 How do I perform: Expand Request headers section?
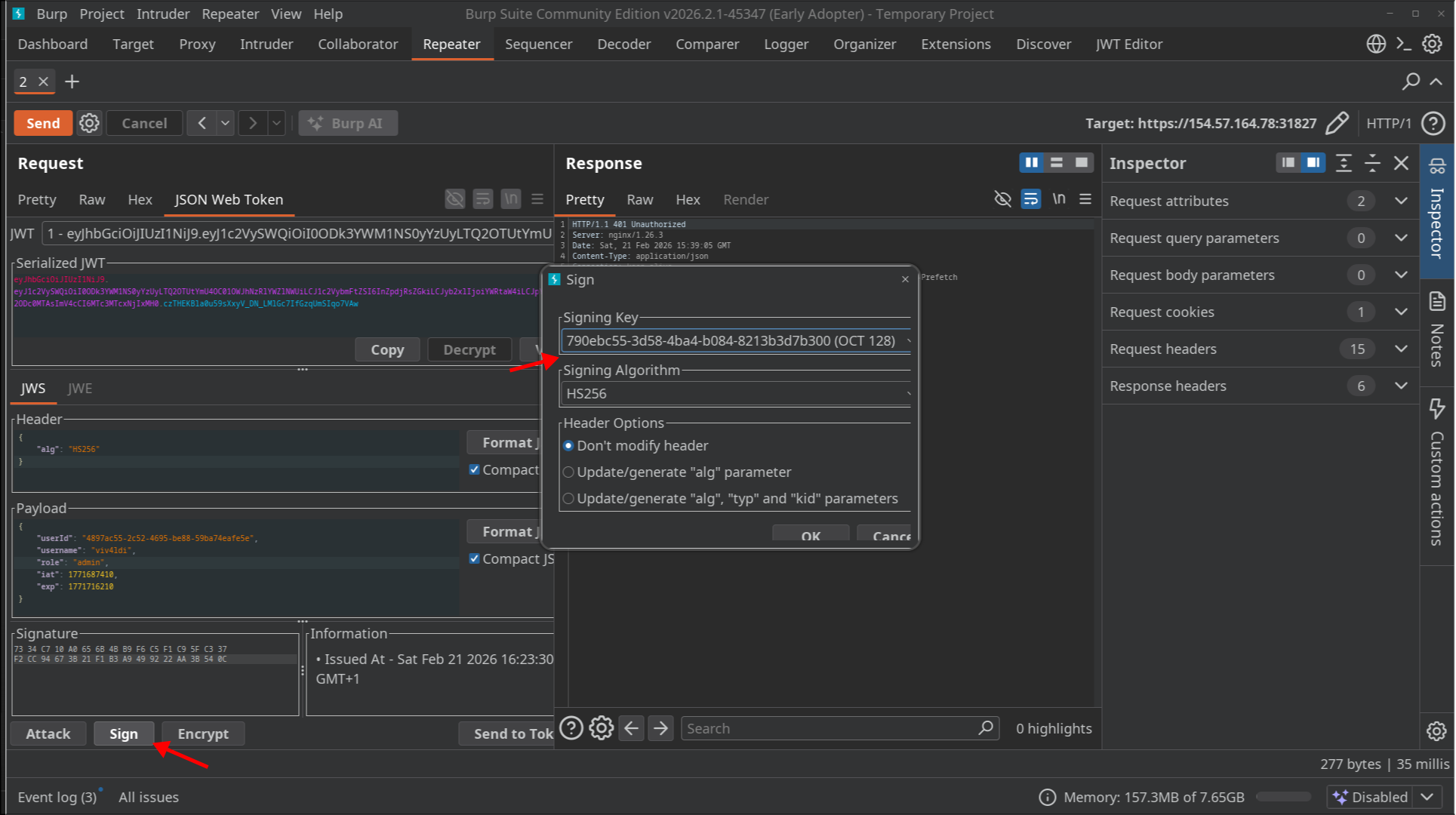coord(1402,349)
